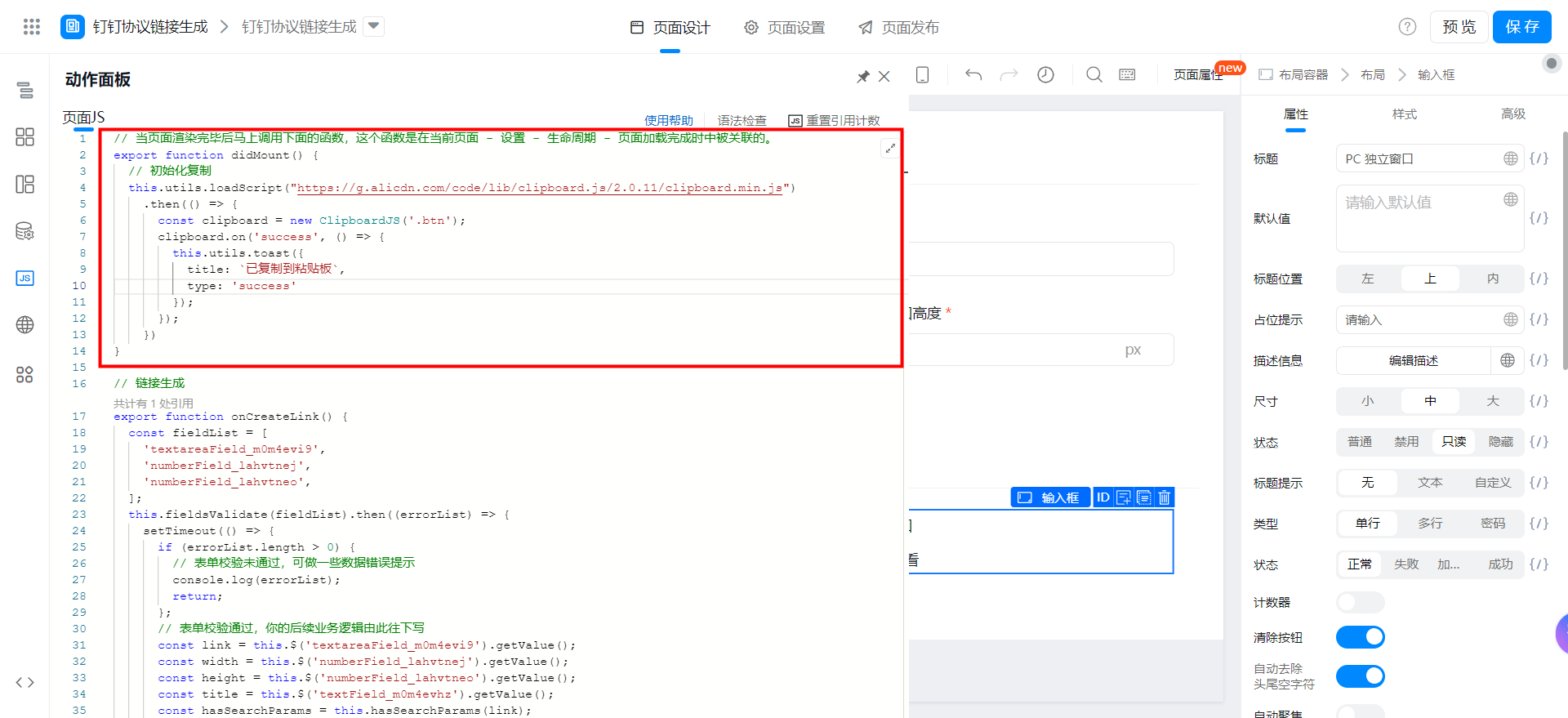Open the layout templates sidebar icon
1568x718 pixels.
(25, 184)
